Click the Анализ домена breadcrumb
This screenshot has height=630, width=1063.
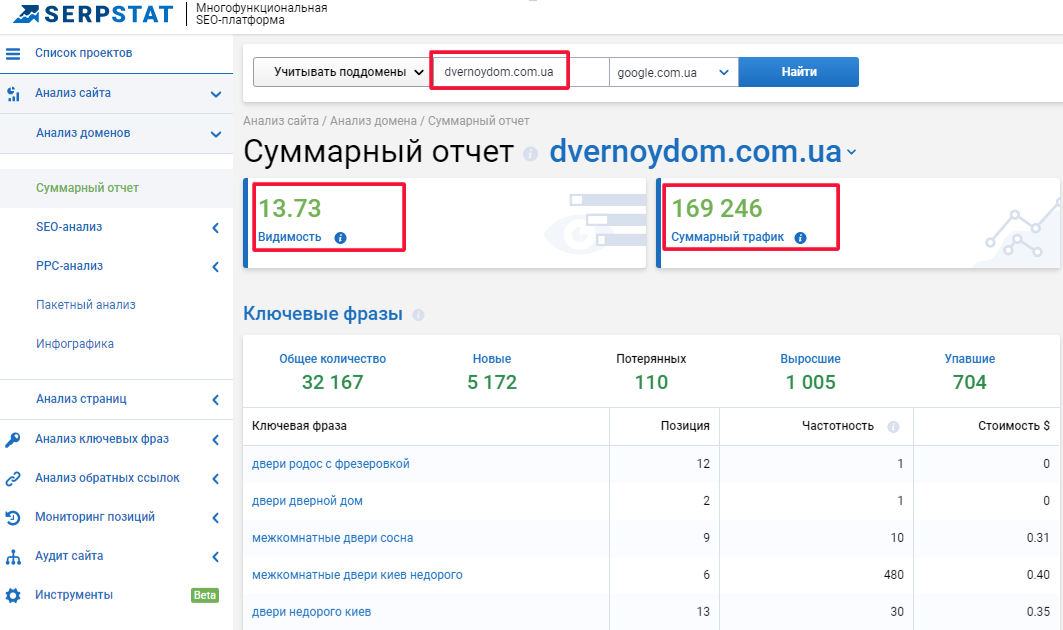(x=373, y=121)
